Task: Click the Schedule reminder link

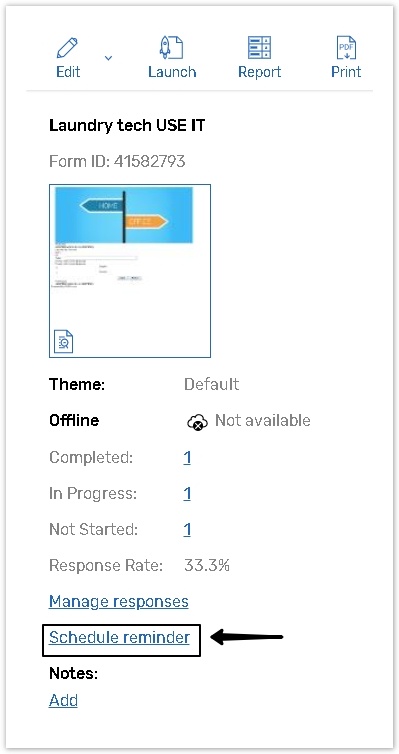Action: click(119, 638)
